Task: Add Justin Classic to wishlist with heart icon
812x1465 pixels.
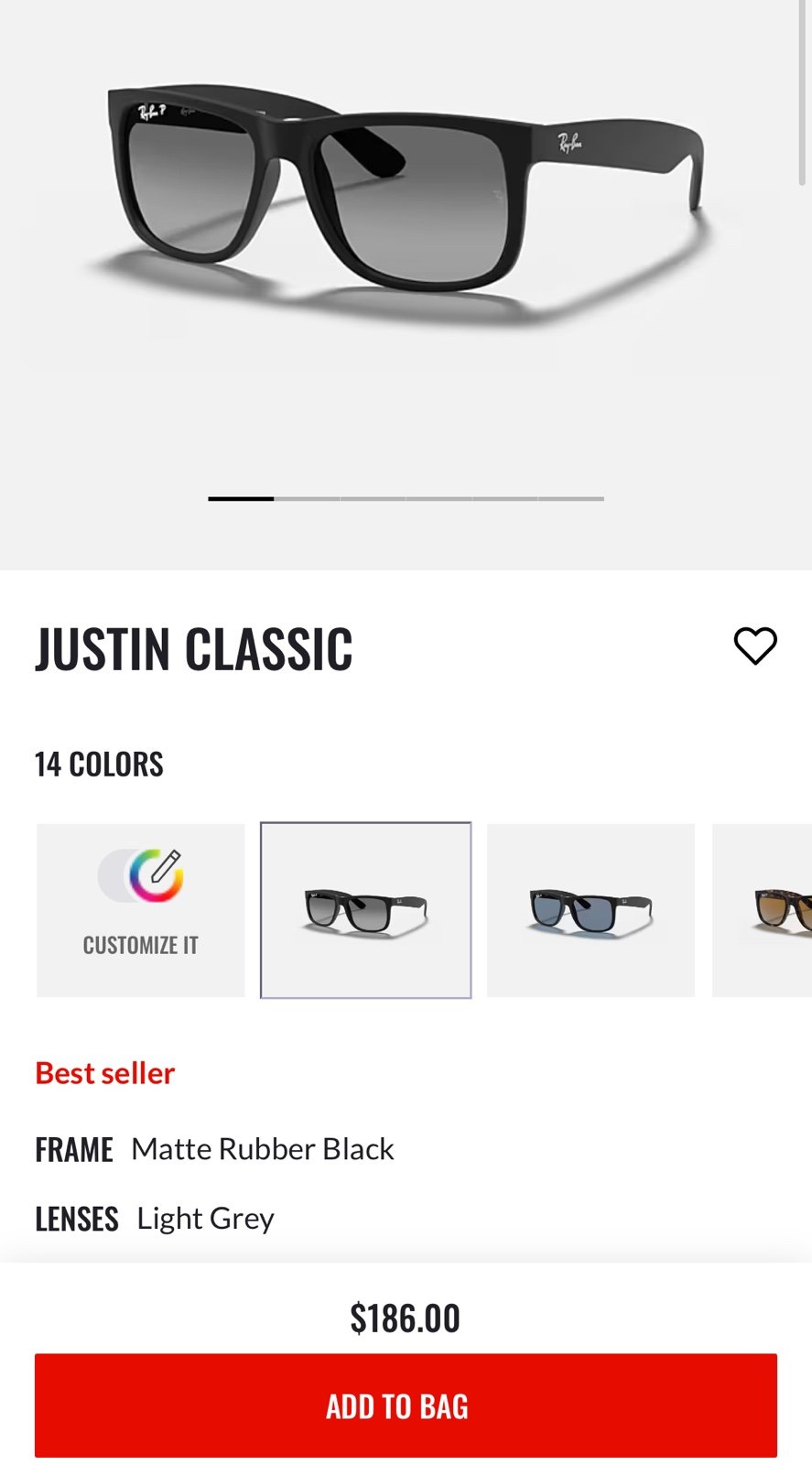Action: [x=755, y=646]
